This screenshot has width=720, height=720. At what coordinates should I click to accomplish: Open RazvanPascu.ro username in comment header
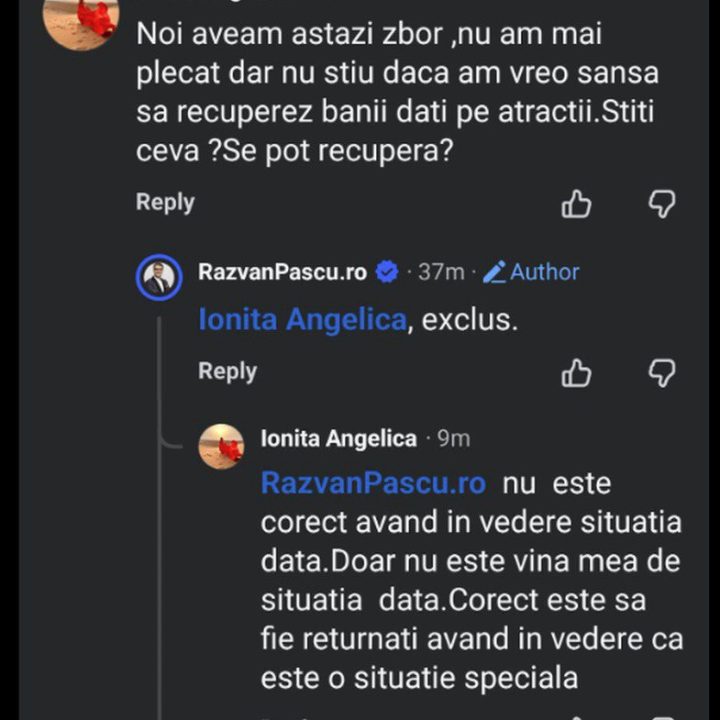[282, 272]
